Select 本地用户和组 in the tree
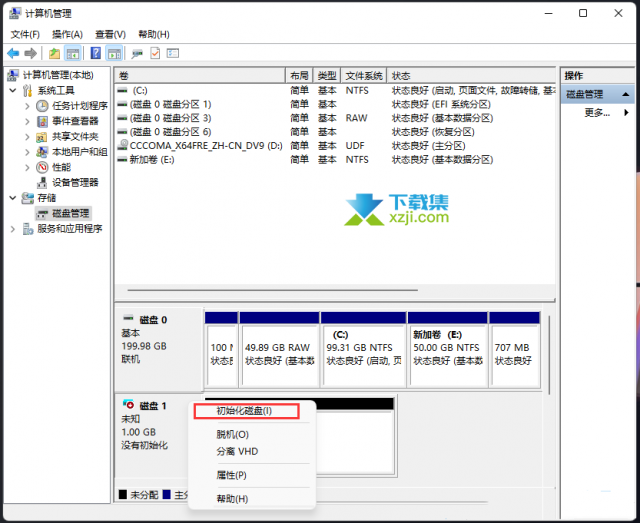This screenshot has width=640, height=523. pyautogui.click(x=80, y=152)
